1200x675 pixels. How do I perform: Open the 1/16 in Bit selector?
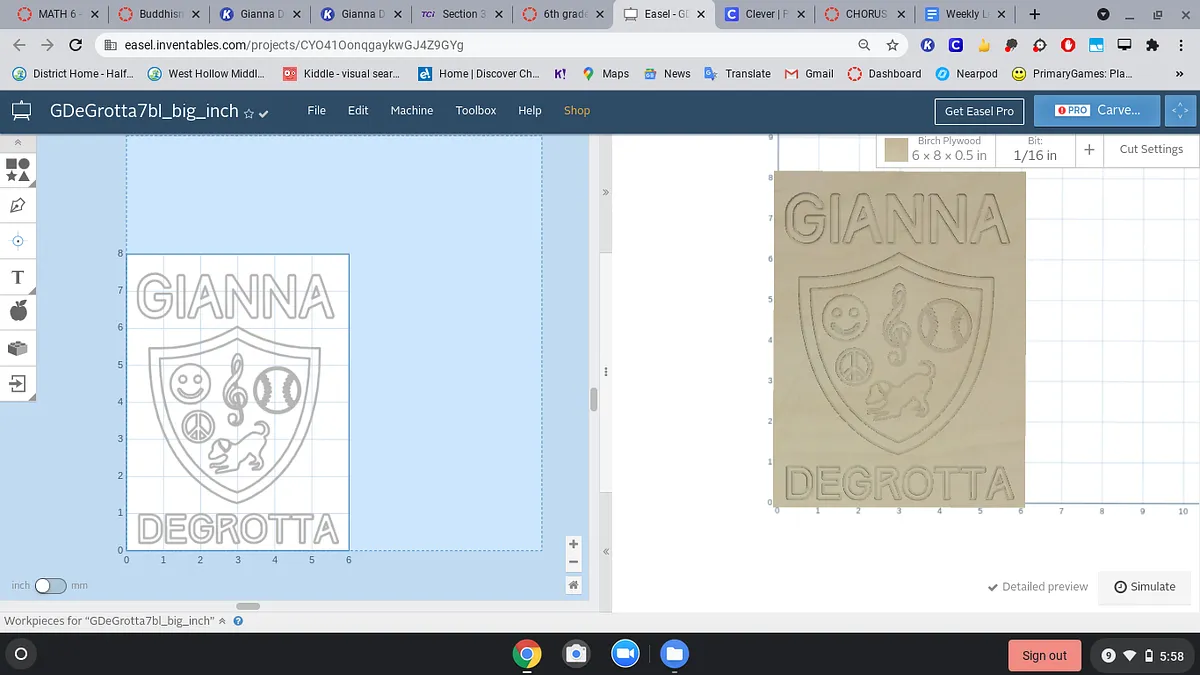tap(1035, 149)
